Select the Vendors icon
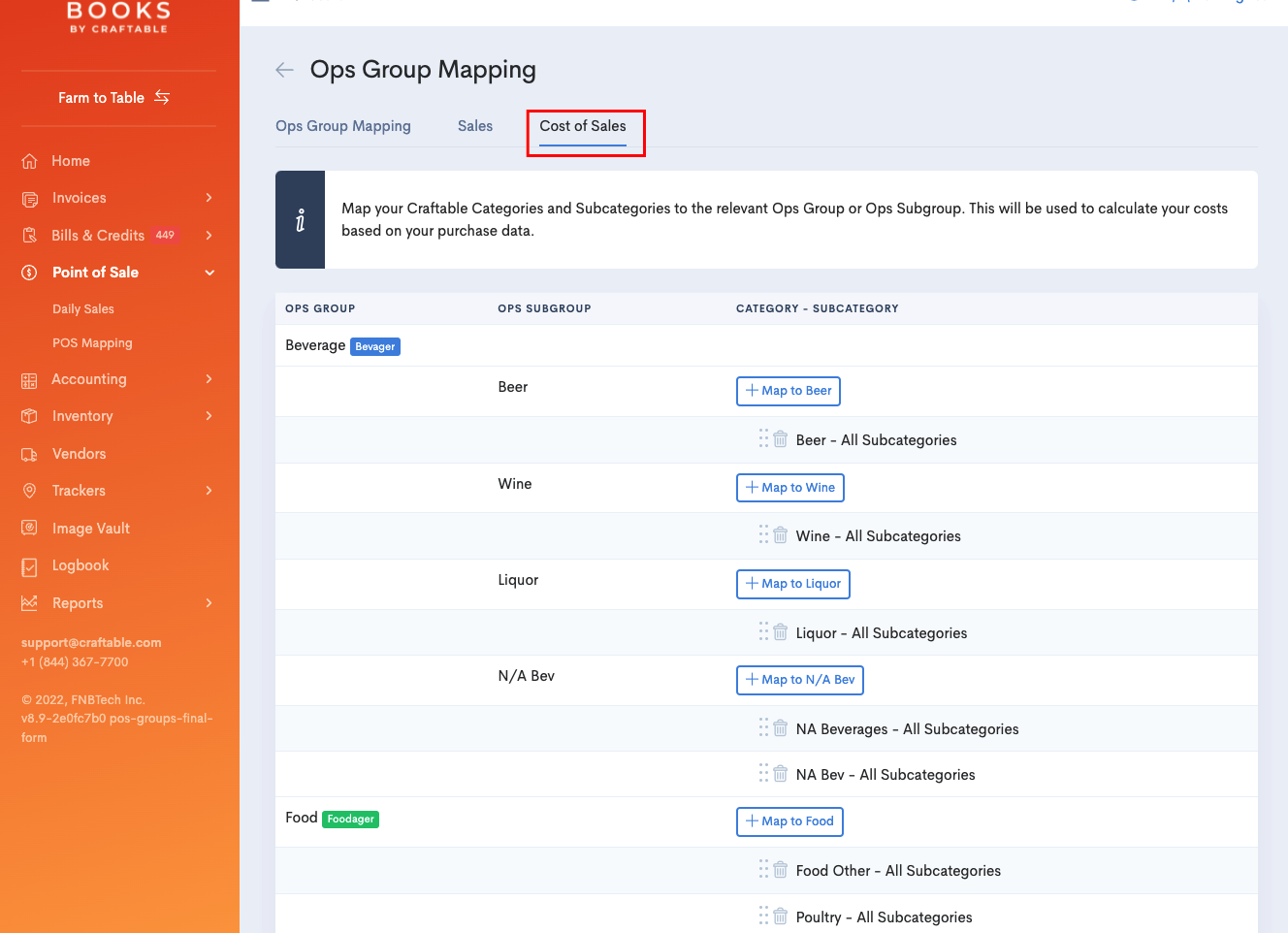 click(x=29, y=453)
